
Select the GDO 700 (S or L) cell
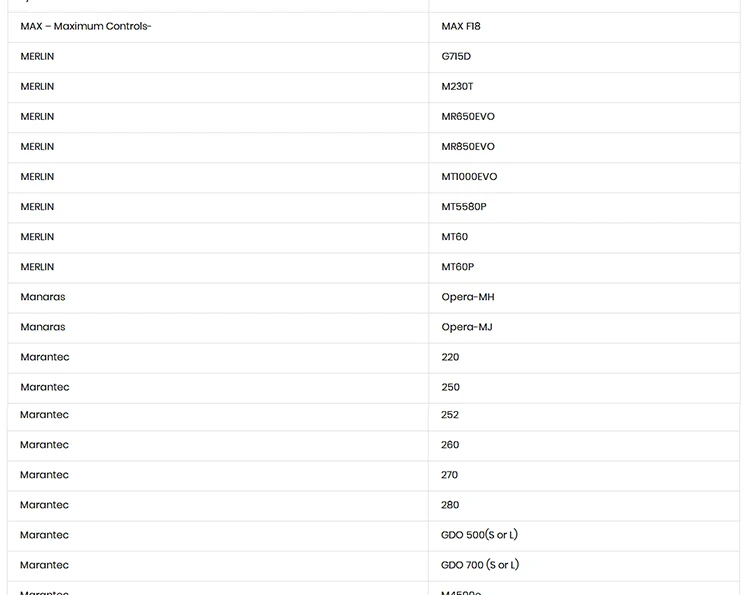[x=584, y=566]
